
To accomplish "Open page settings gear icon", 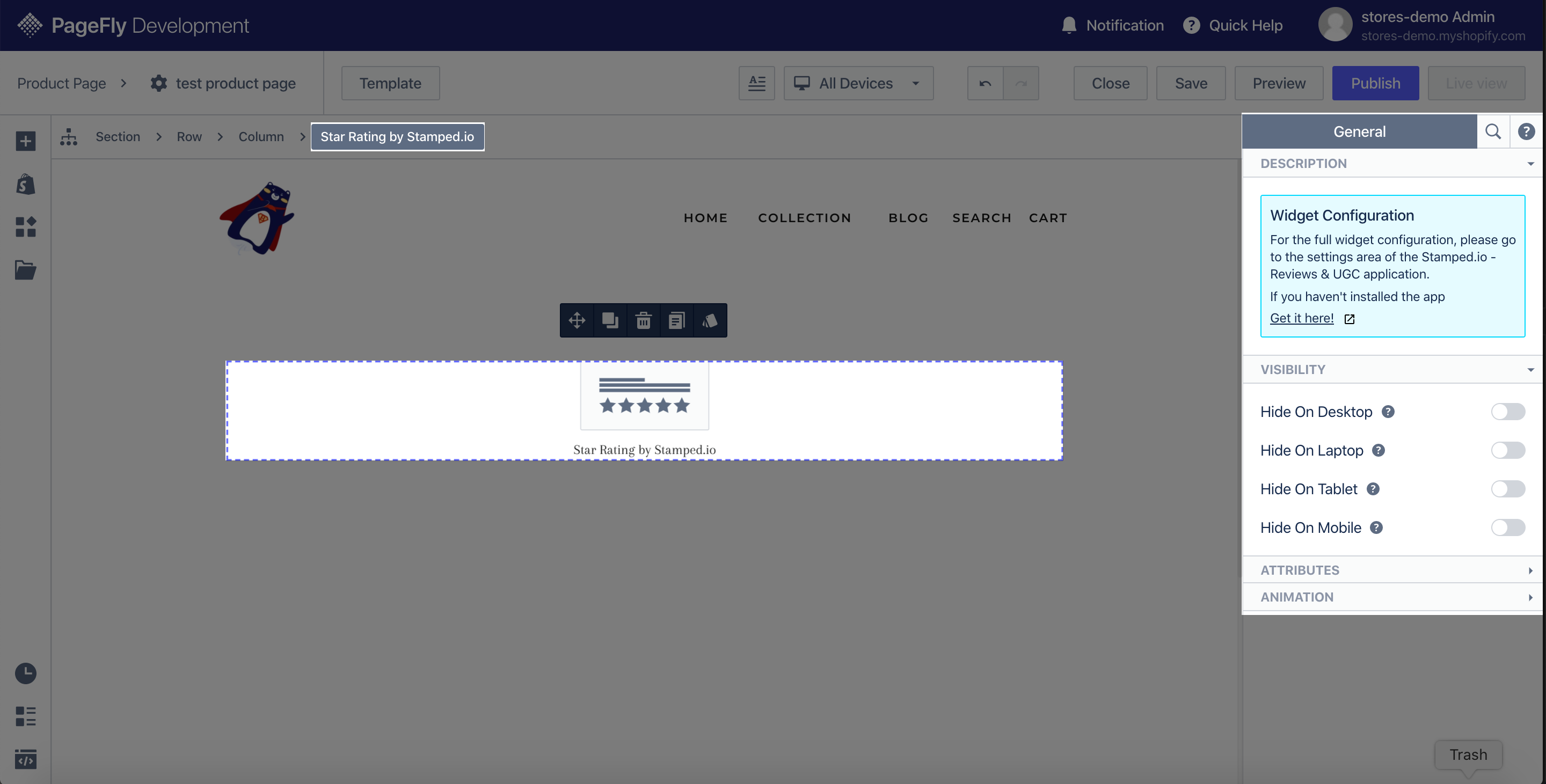I will [158, 83].
